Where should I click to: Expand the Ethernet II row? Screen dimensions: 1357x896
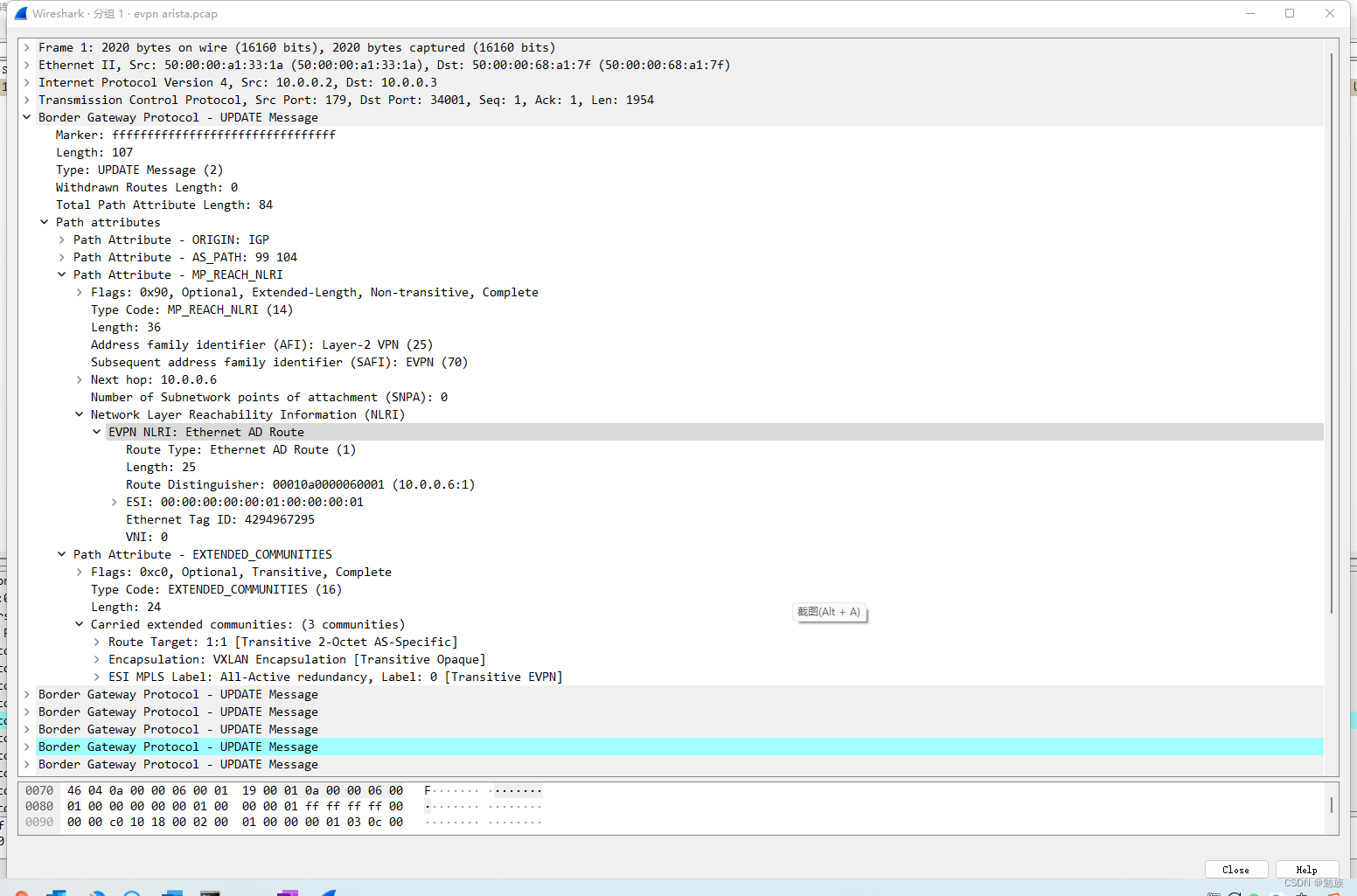pos(27,65)
